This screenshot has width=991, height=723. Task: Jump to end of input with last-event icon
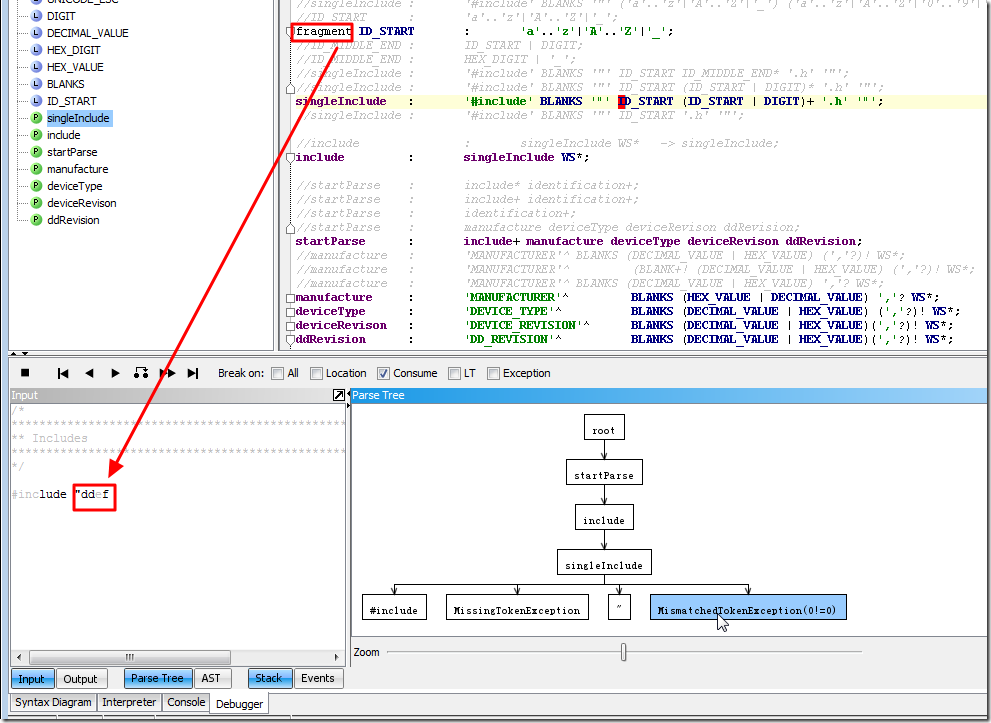tap(192, 372)
